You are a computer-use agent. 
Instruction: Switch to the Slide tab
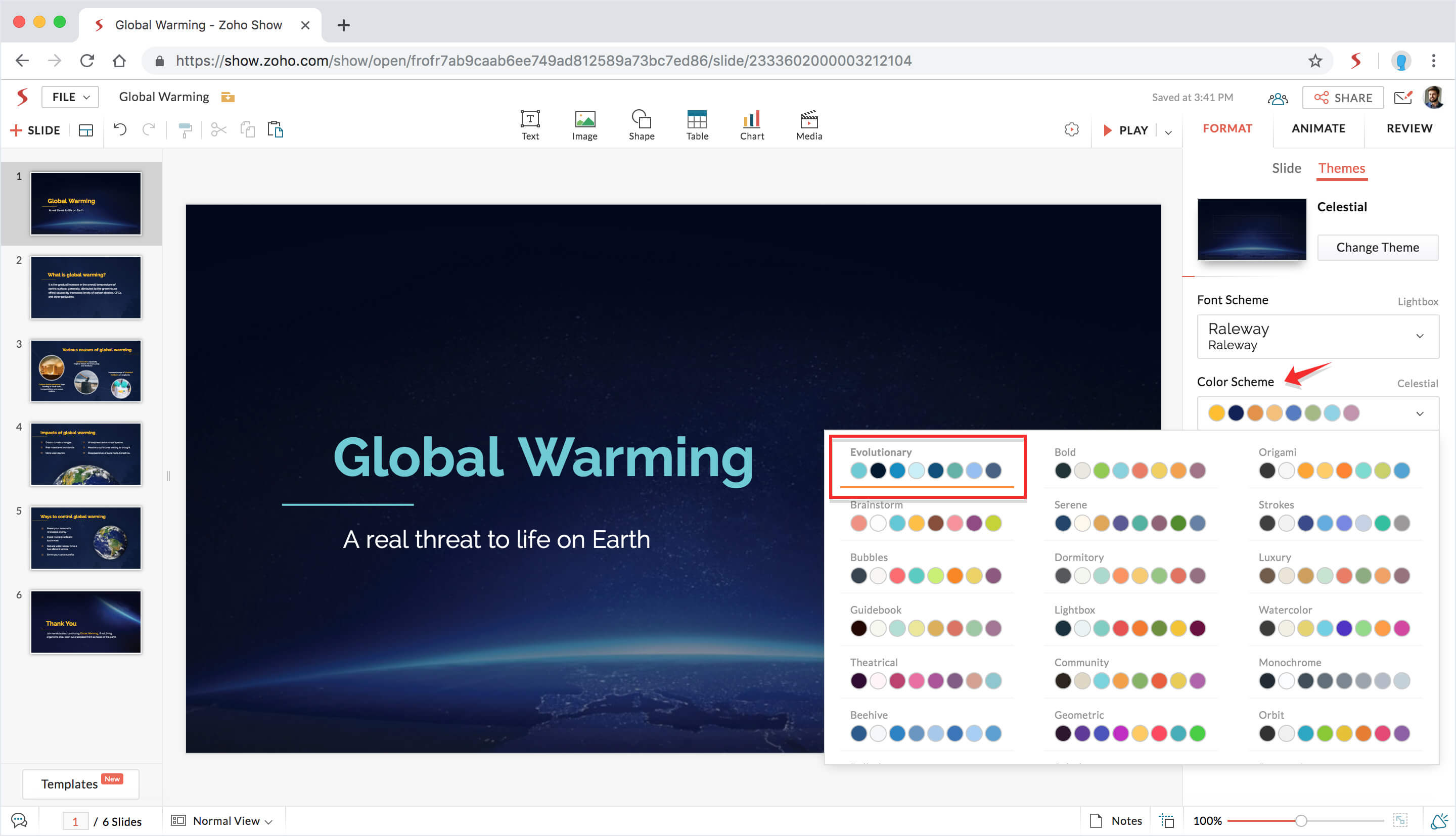[x=1286, y=168]
